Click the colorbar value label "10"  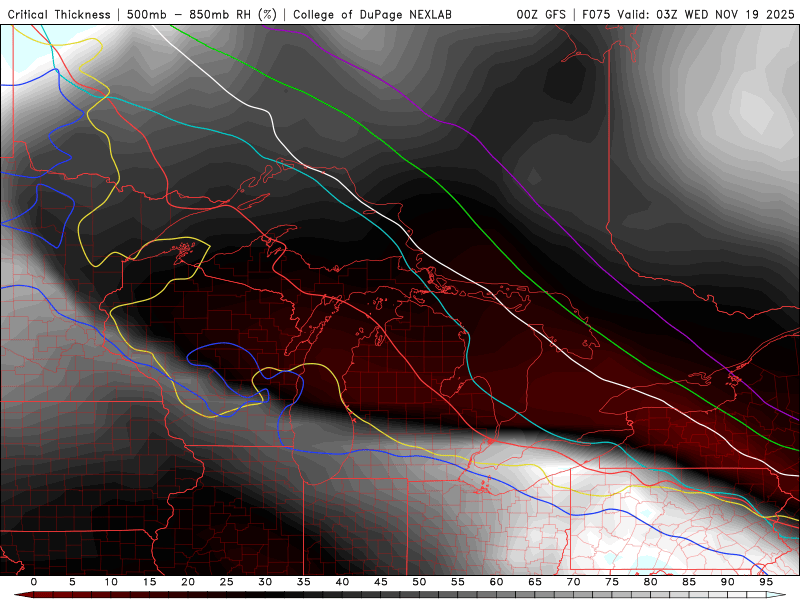tap(111, 582)
